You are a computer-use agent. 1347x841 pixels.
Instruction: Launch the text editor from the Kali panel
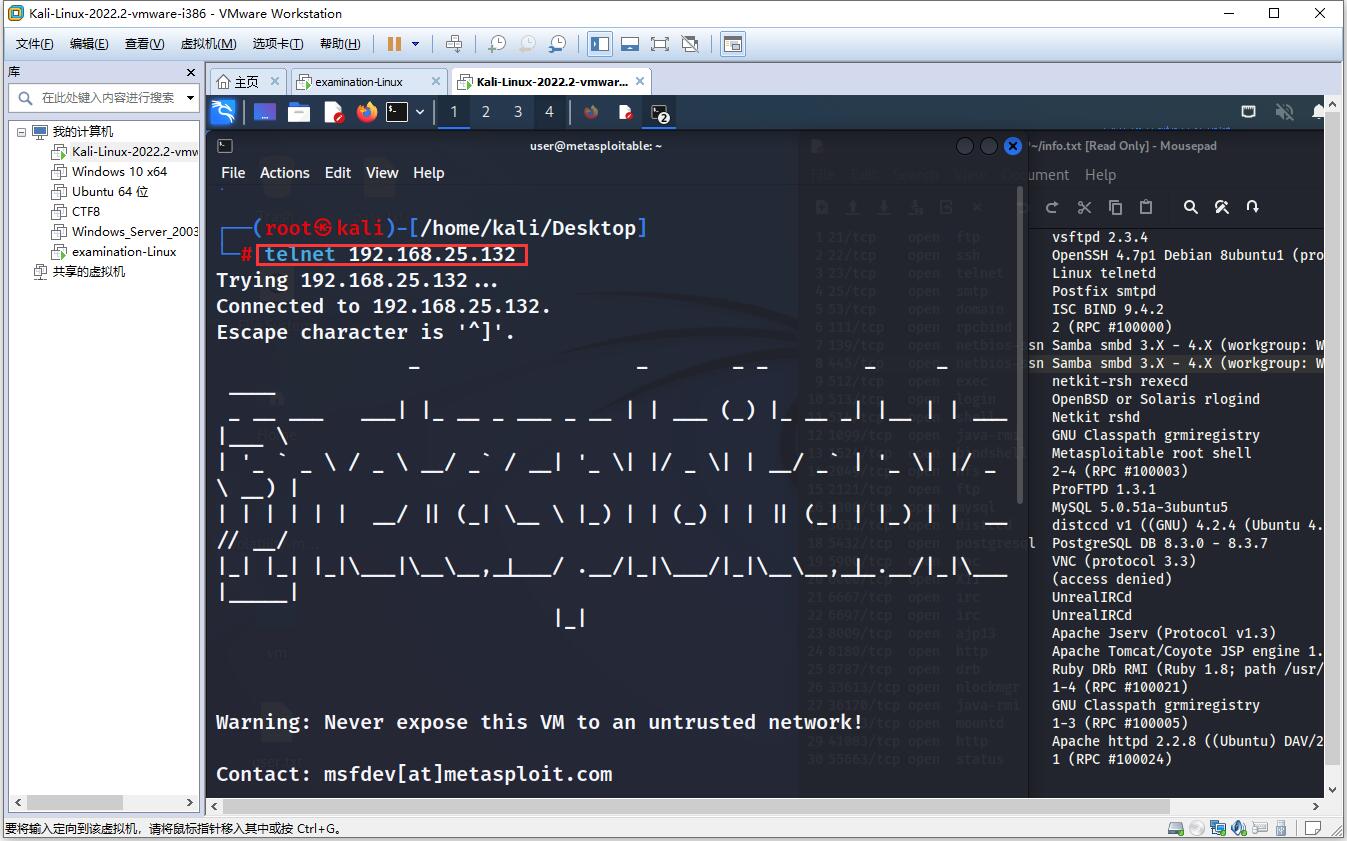coord(334,112)
